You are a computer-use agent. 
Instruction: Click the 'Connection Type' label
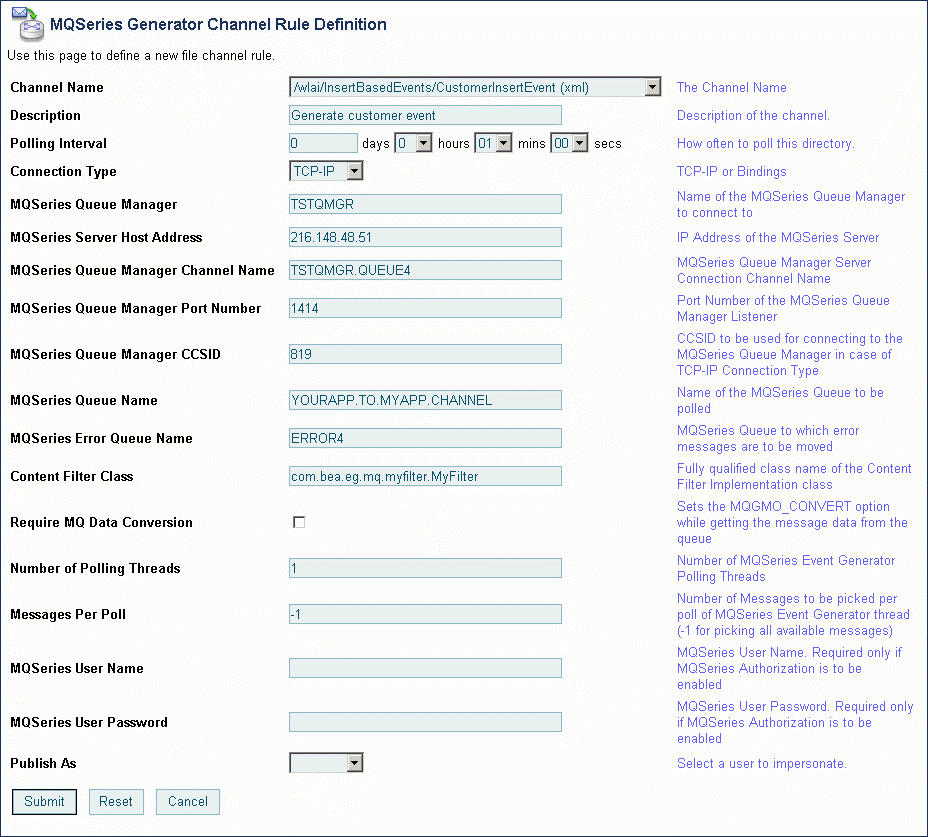coord(63,172)
